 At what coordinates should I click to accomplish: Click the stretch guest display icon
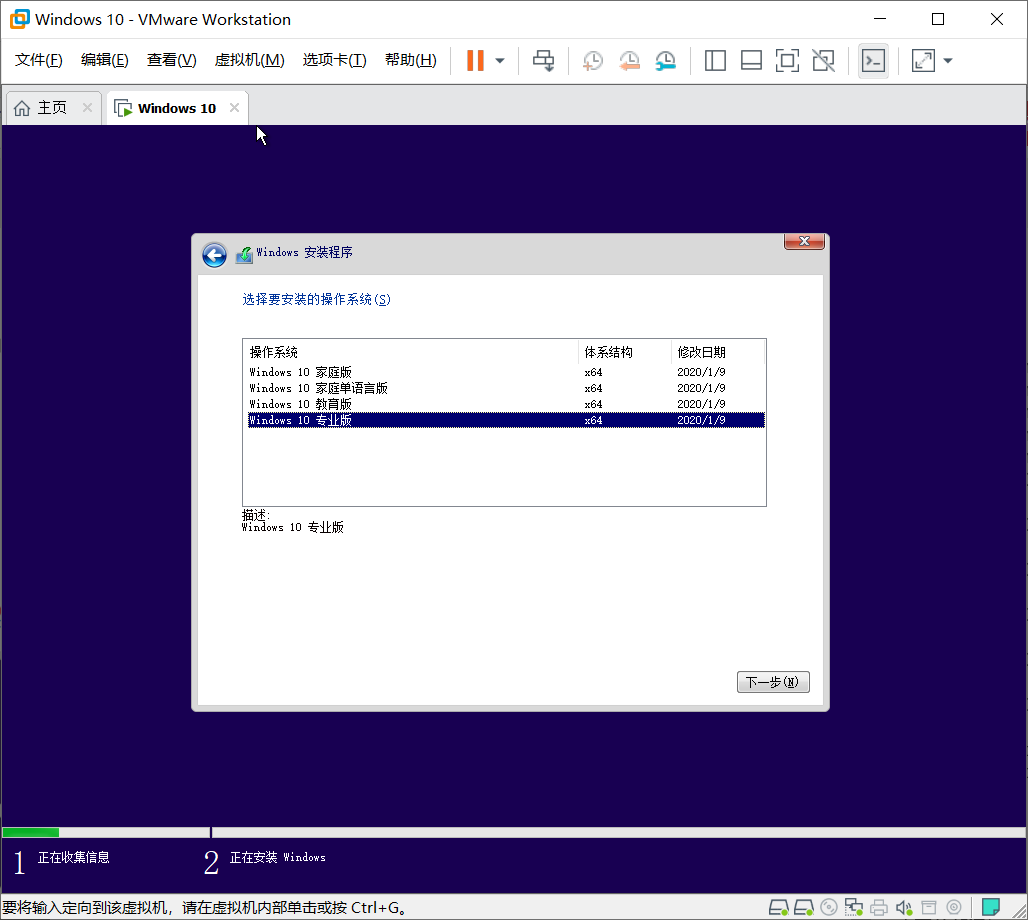pos(923,61)
